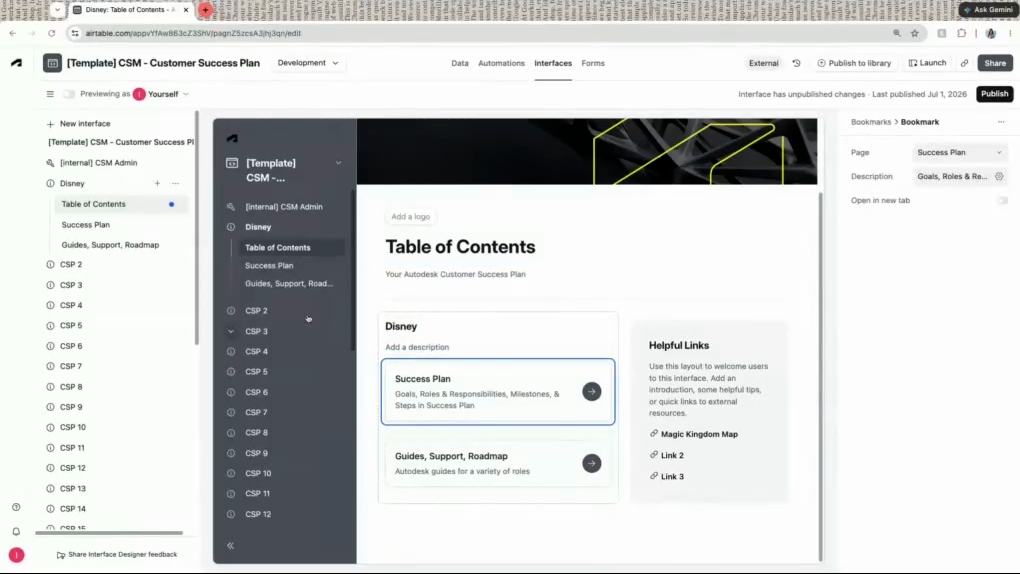Enable the Open in new tab toggle
Viewport: 1020px width, 574px height.
[1002, 200]
